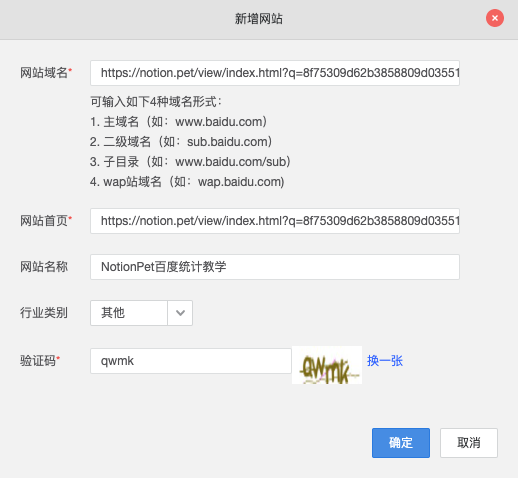The image size is (518, 478).
Task: Click the 网站名称 field label
Action: tap(44, 267)
